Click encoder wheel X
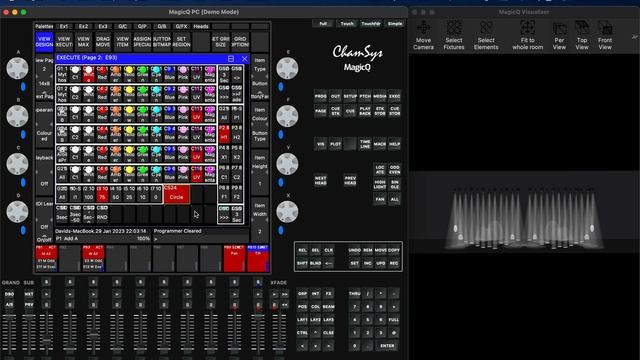This screenshot has width=640, height=360. (287, 212)
